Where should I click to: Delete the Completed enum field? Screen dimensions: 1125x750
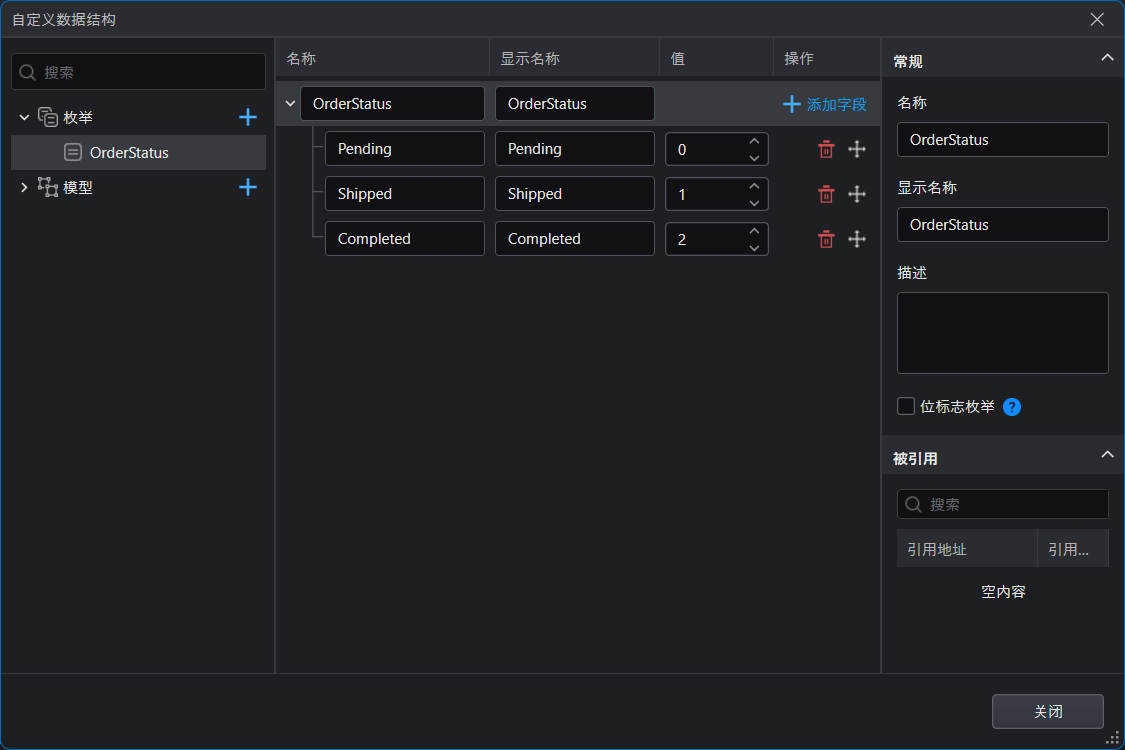click(826, 239)
